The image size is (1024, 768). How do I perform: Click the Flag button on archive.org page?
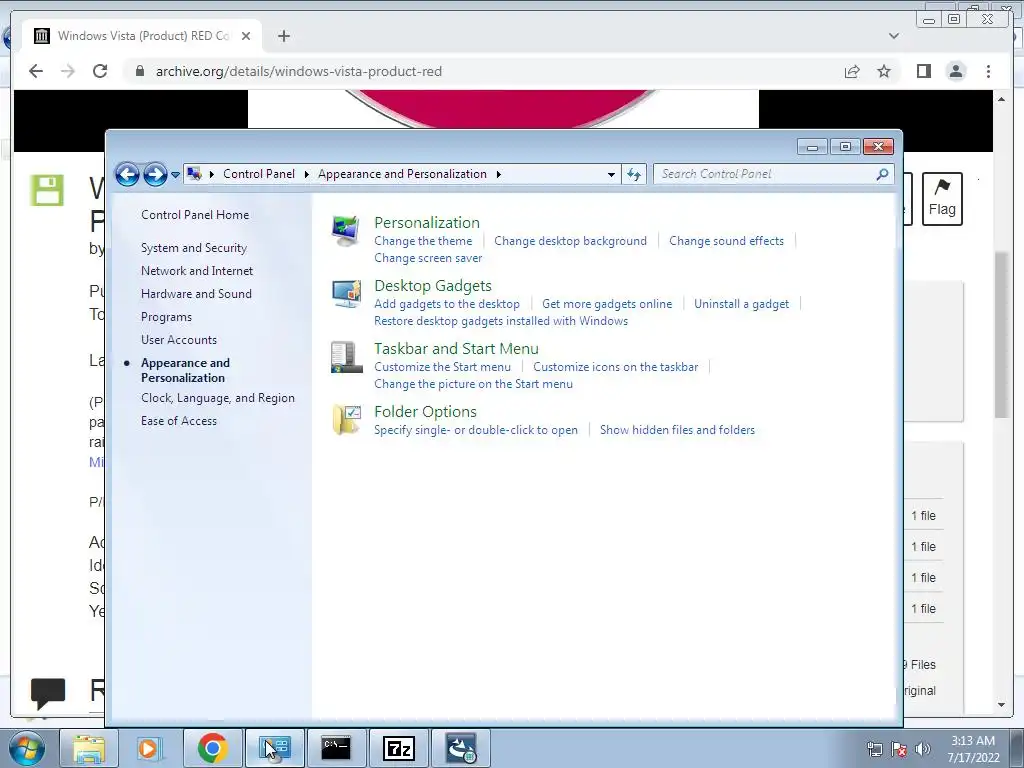942,199
